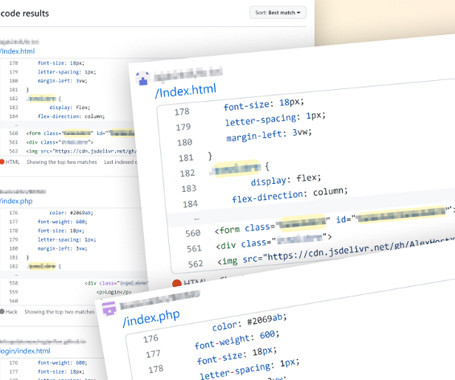Click 'display: flex;' in small /index.html result
Image resolution: width=455 pixels, height=380 pixels.
69,107
